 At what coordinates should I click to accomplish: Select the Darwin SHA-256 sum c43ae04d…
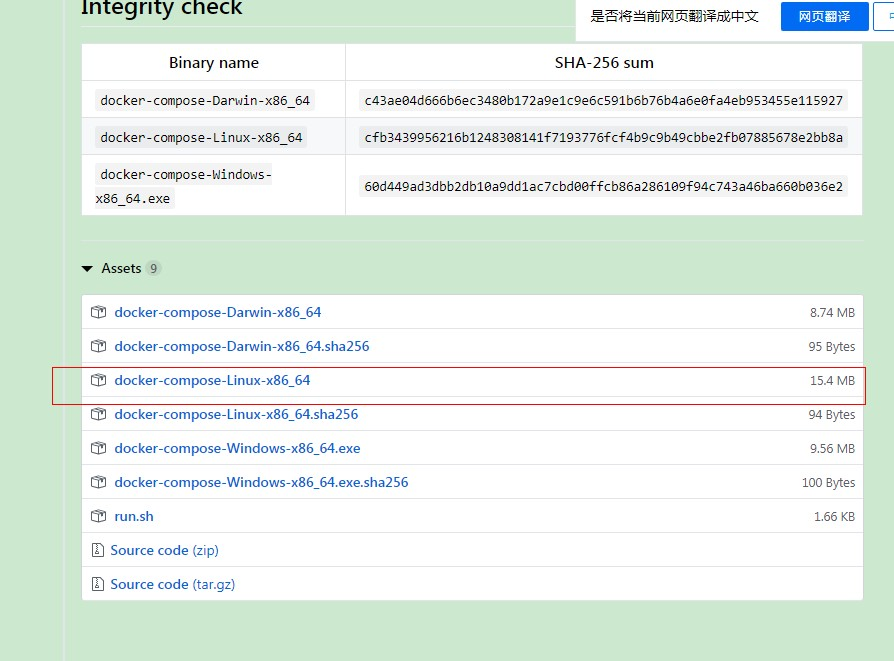[603, 100]
